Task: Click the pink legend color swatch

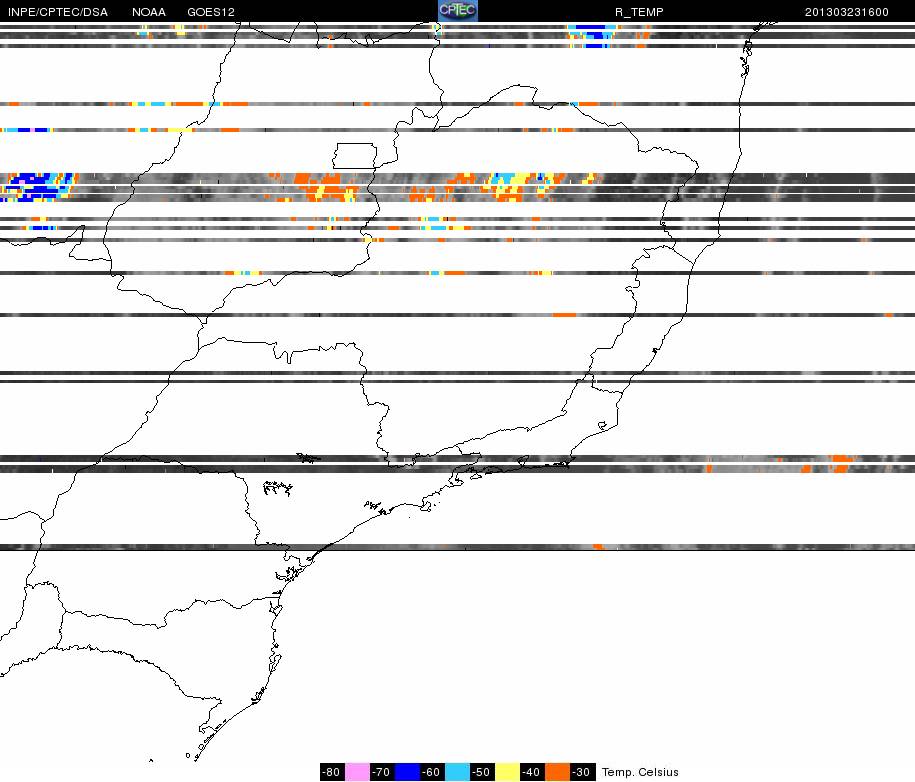Action: click(357, 771)
